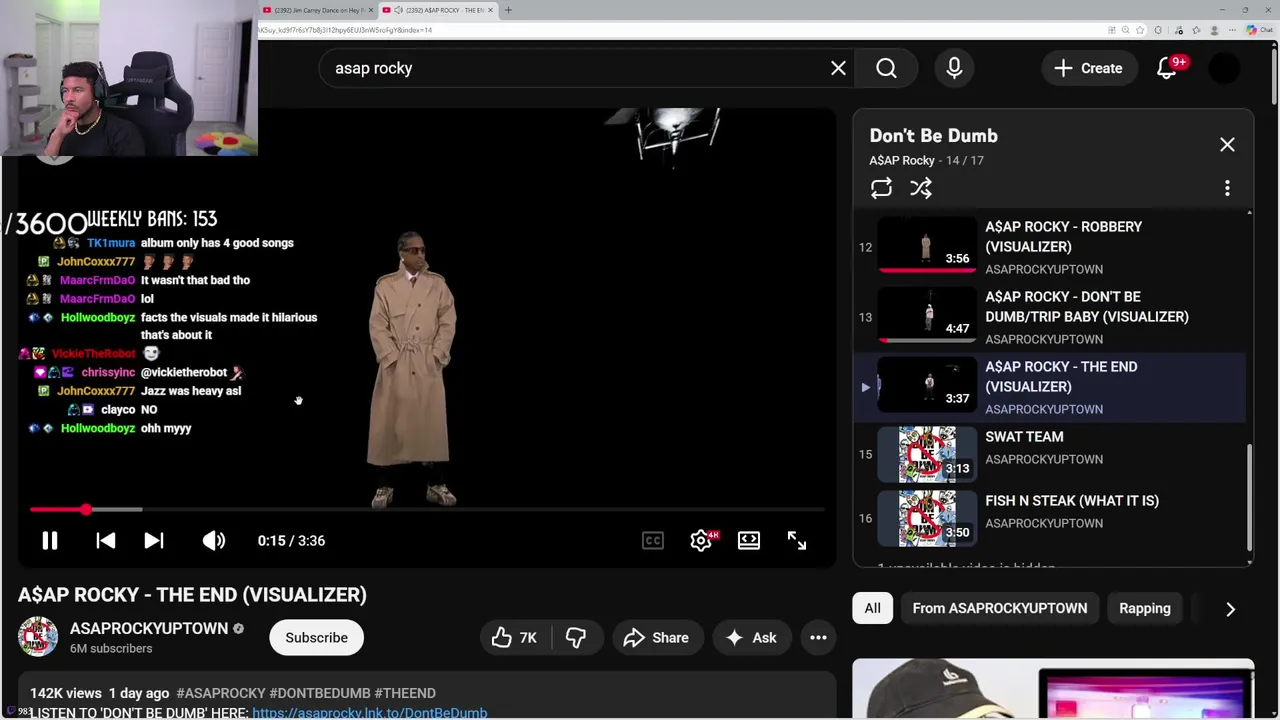Dislike the video
1280x720 pixels.
point(576,638)
